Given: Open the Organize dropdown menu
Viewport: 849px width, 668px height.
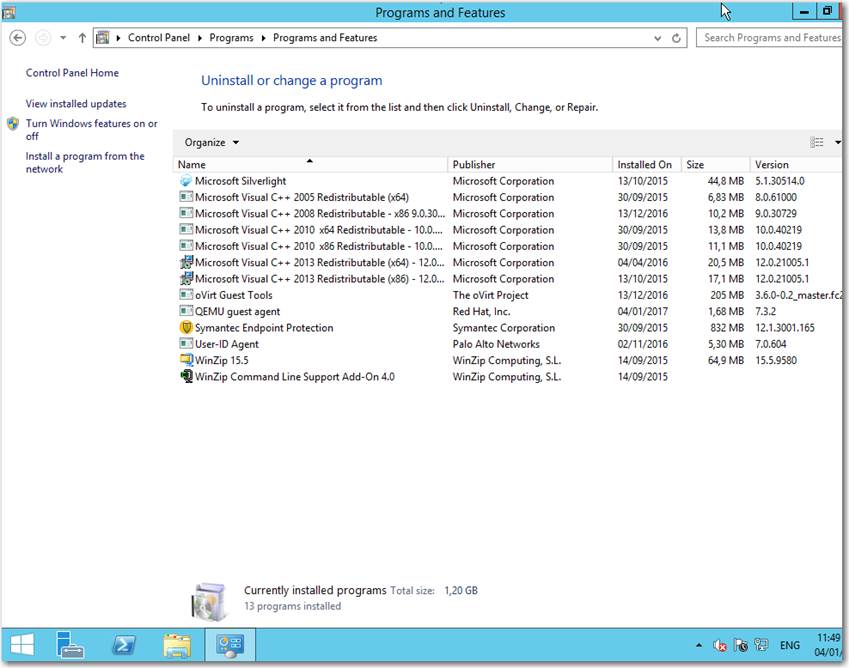Looking at the screenshot, I should [x=211, y=142].
